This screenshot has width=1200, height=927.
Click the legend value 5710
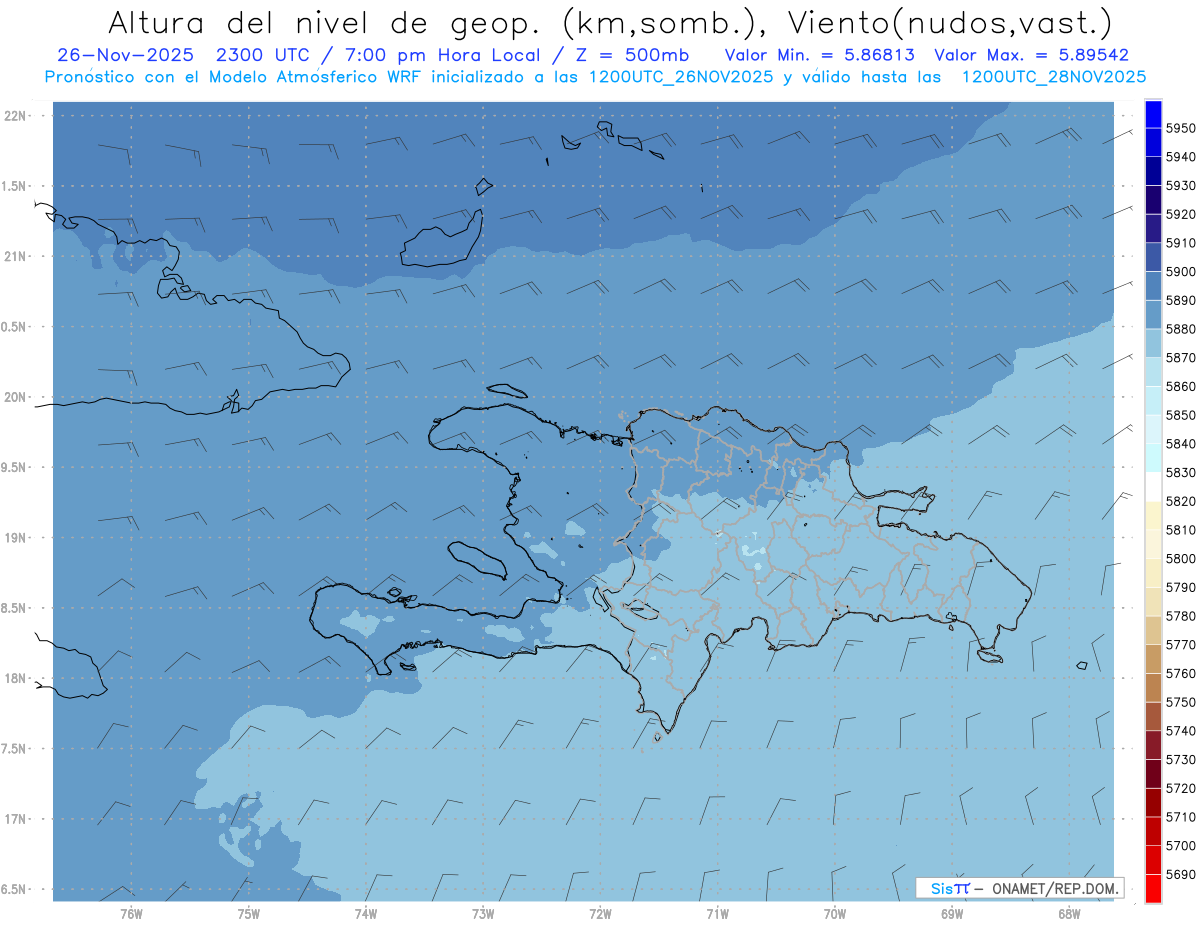(x=1180, y=817)
